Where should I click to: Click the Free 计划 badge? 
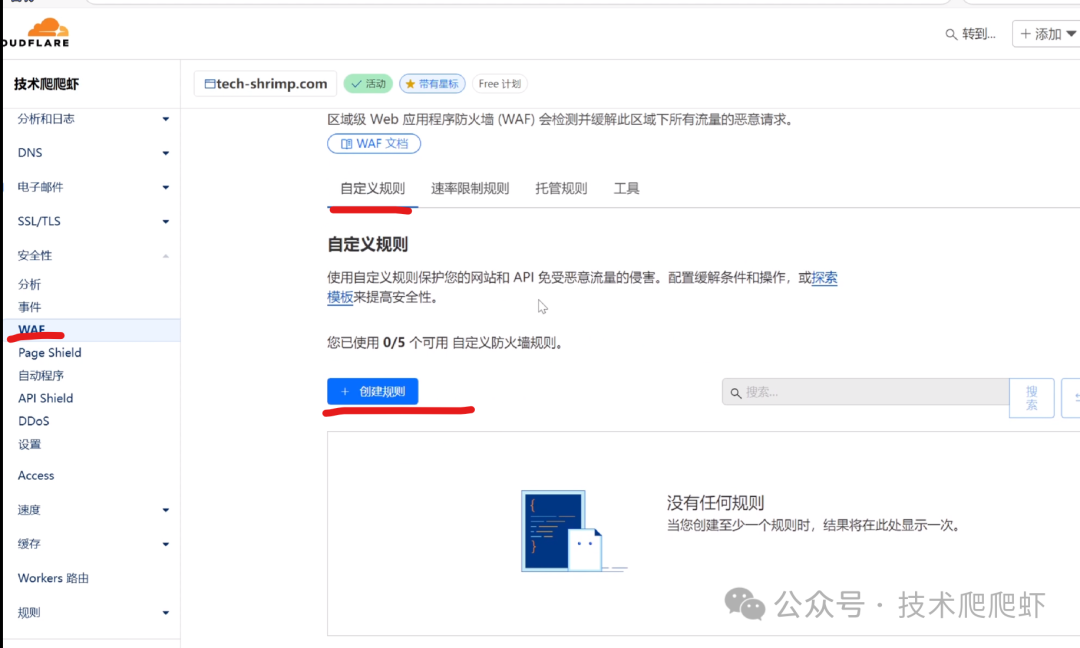499,84
